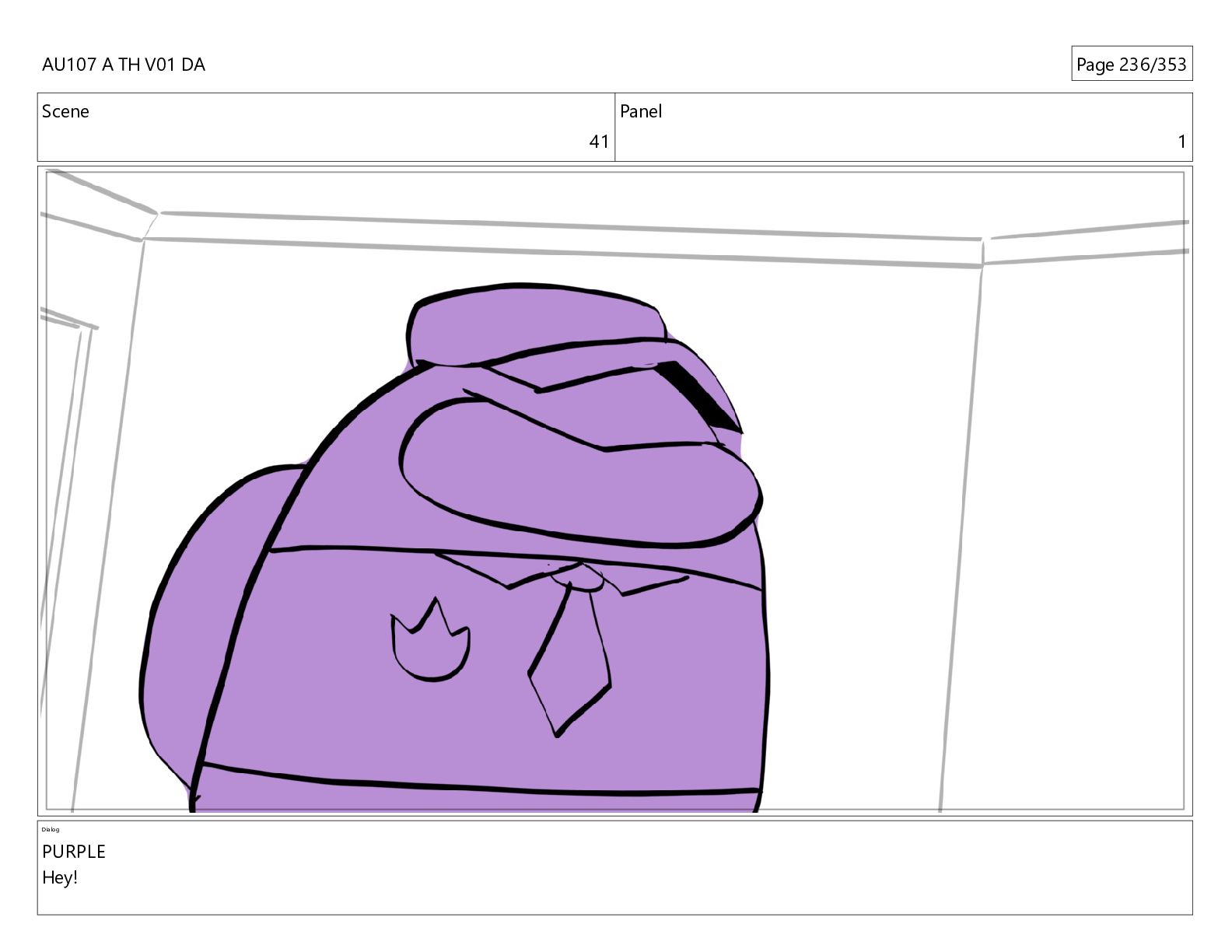Image resolution: width=1232 pixels, height=952 pixels.
Task: Click the document title "AU107 A TH V01 DA"
Action: tap(124, 65)
